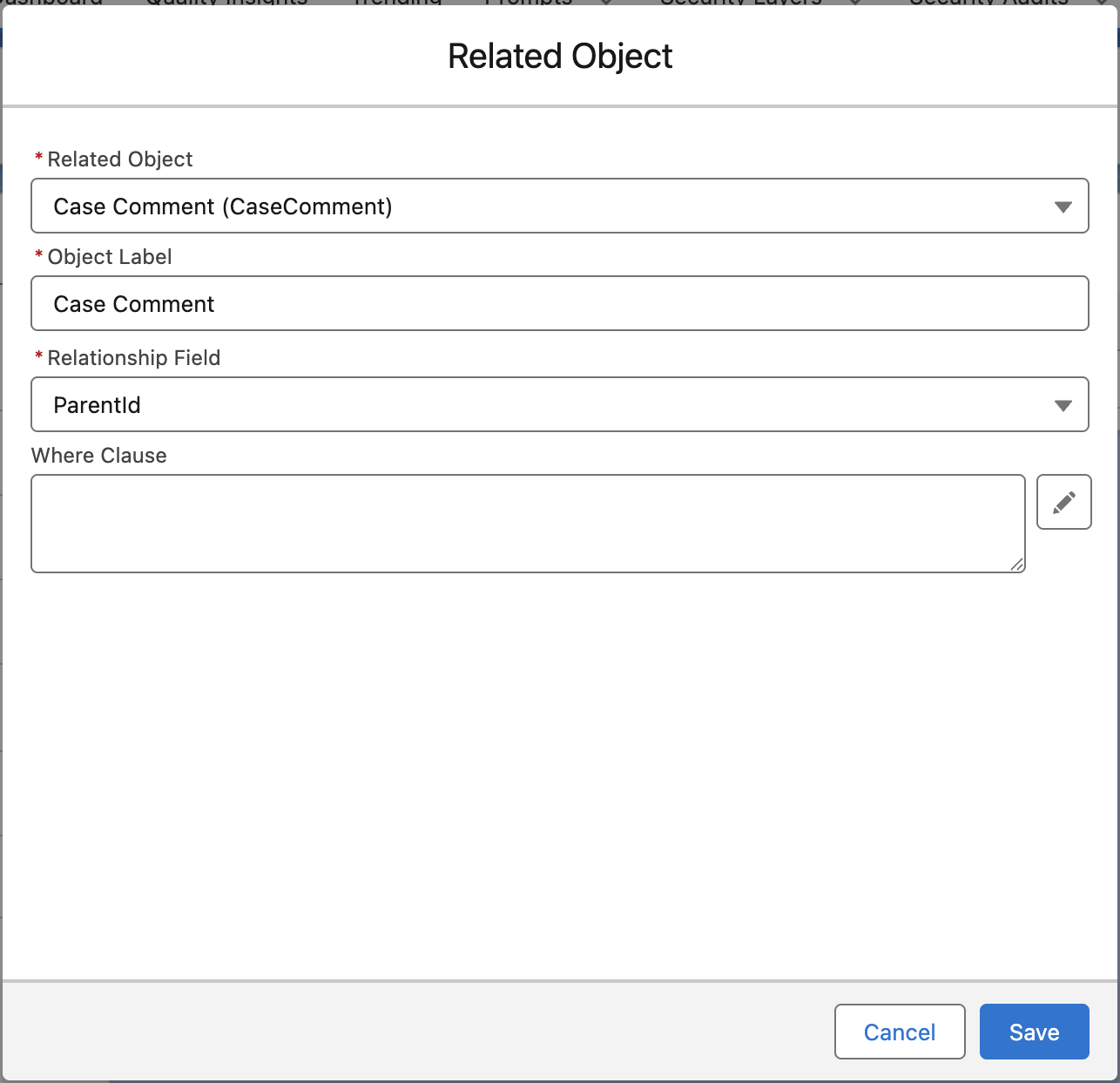Click the 'Where Clause' field label
Image resolution: width=1120 pixels, height=1083 pixels.
99,456
